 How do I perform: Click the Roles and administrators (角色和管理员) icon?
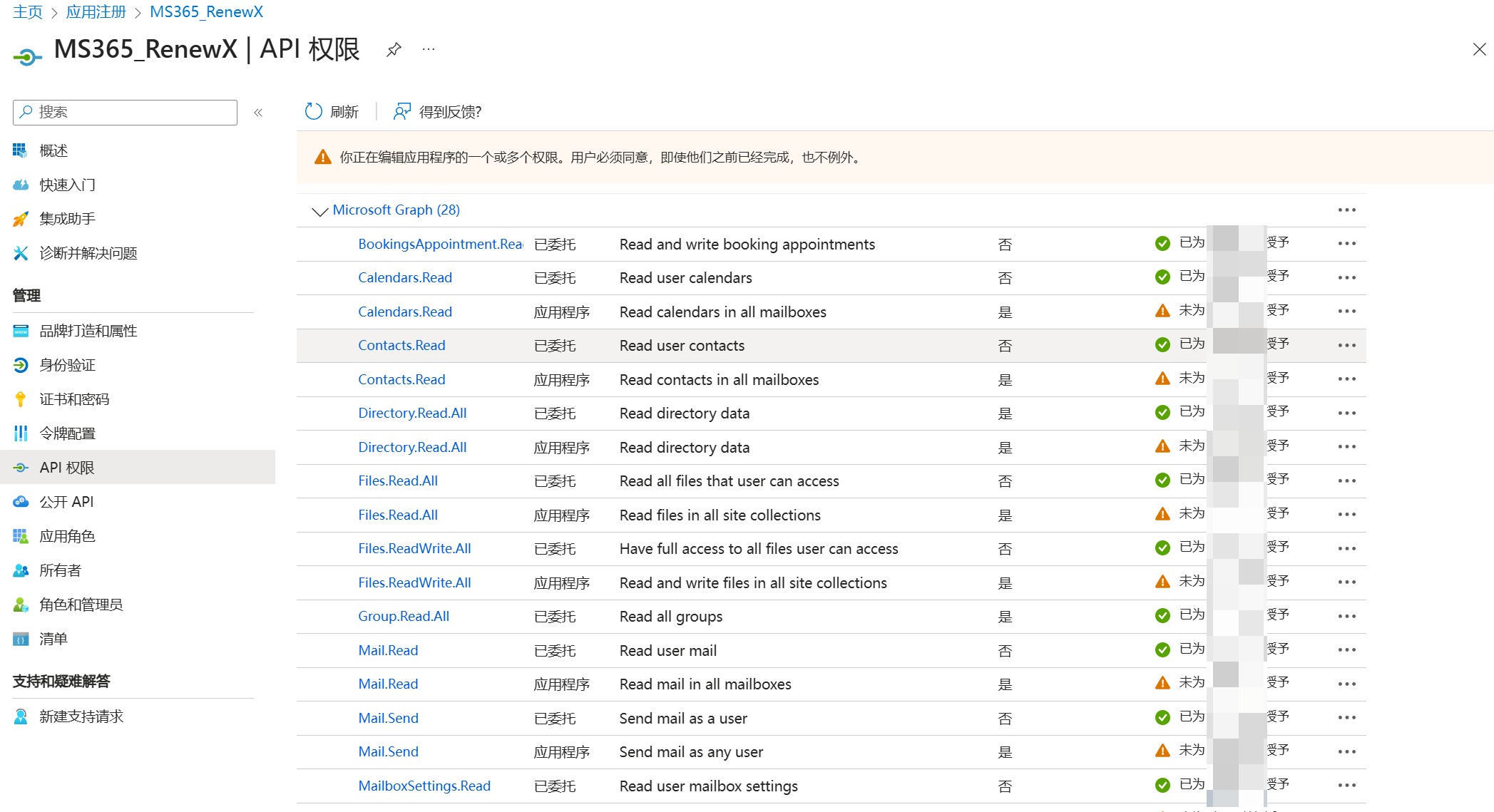tap(21, 605)
